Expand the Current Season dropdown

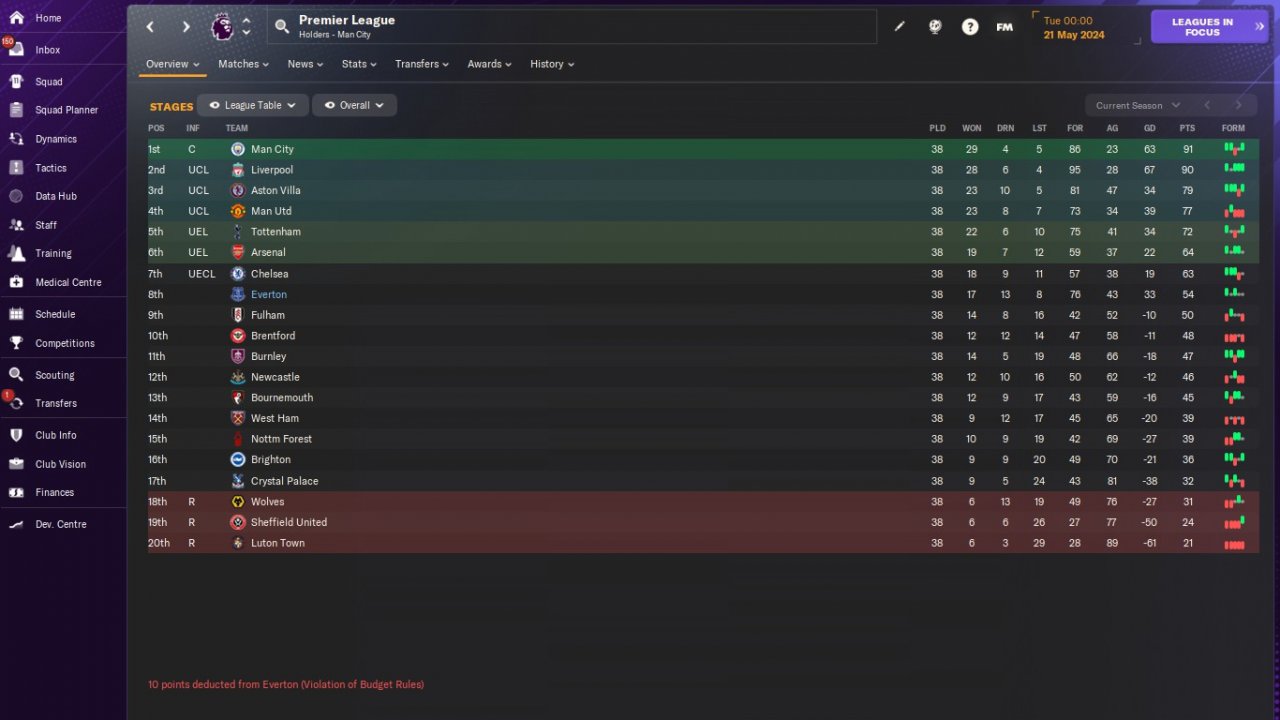click(1138, 105)
